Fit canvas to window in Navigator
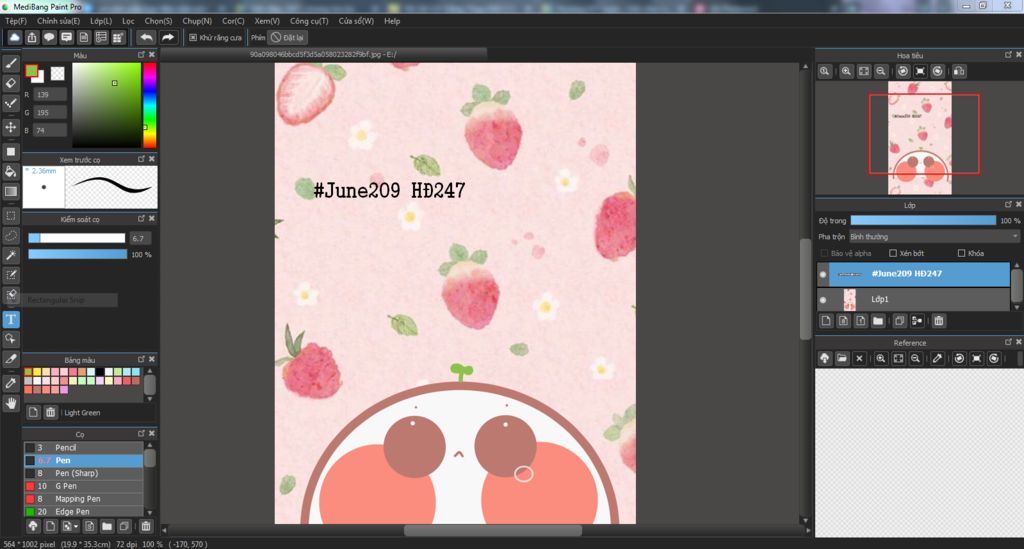The width and height of the screenshot is (1024, 549). [x=863, y=71]
